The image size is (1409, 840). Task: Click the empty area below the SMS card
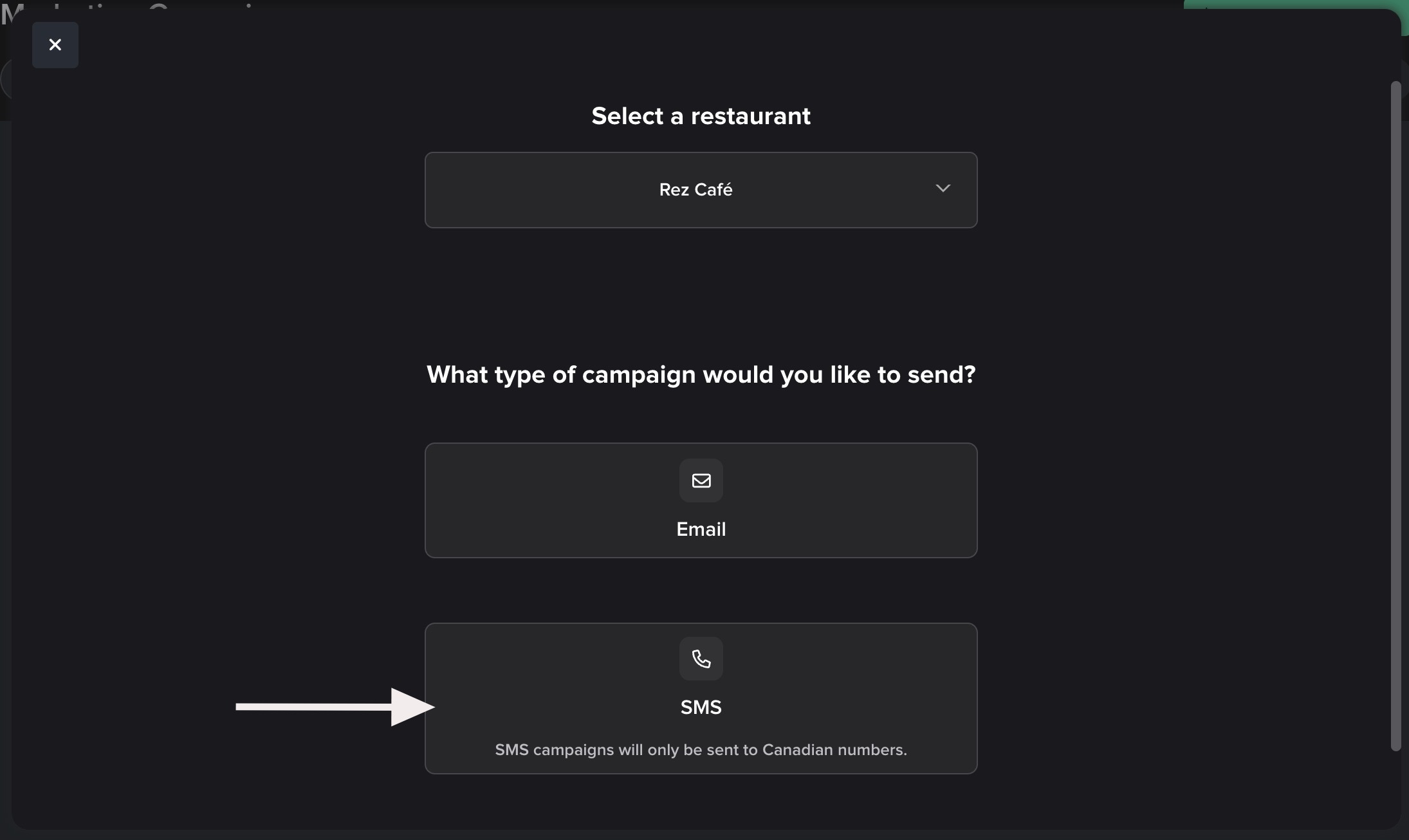(x=701, y=801)
